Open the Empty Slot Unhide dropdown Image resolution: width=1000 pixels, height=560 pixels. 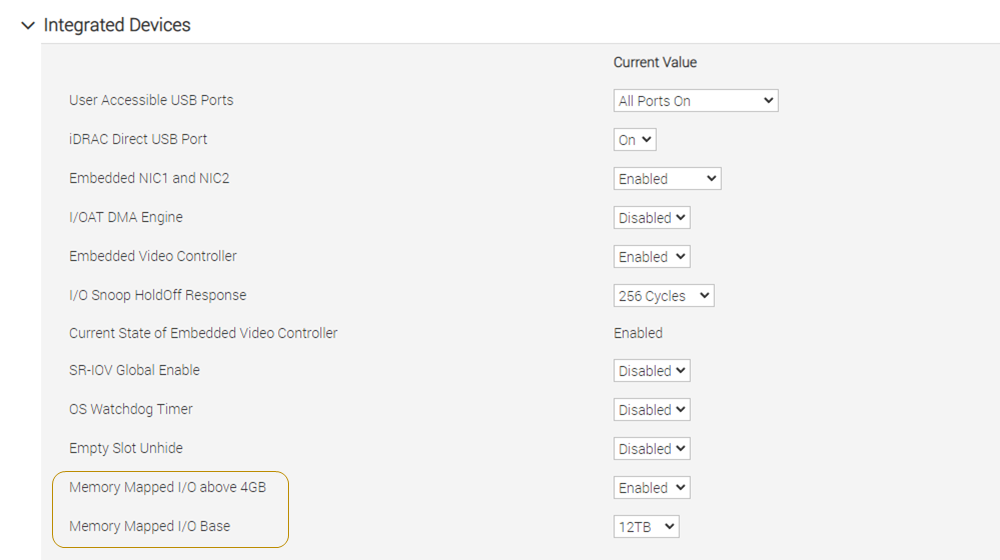[652, 449]
